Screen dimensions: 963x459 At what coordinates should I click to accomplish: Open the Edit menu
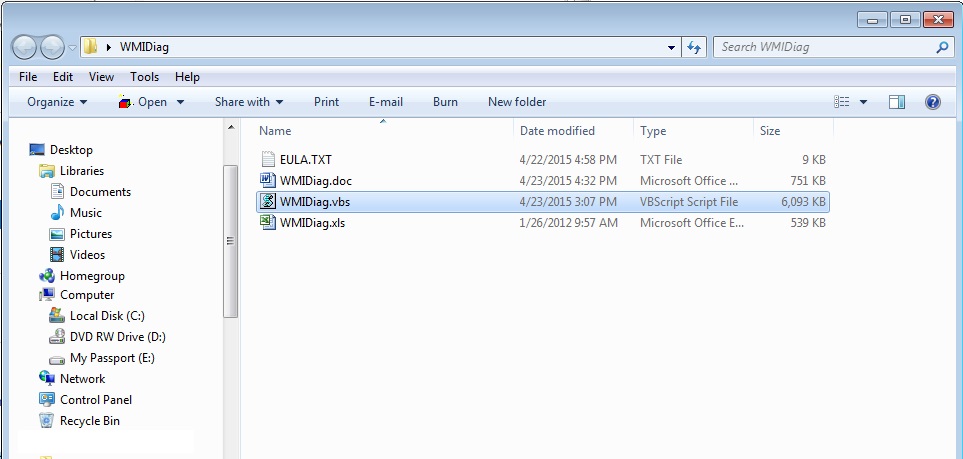pyautogui.click(x=63, y=77)
